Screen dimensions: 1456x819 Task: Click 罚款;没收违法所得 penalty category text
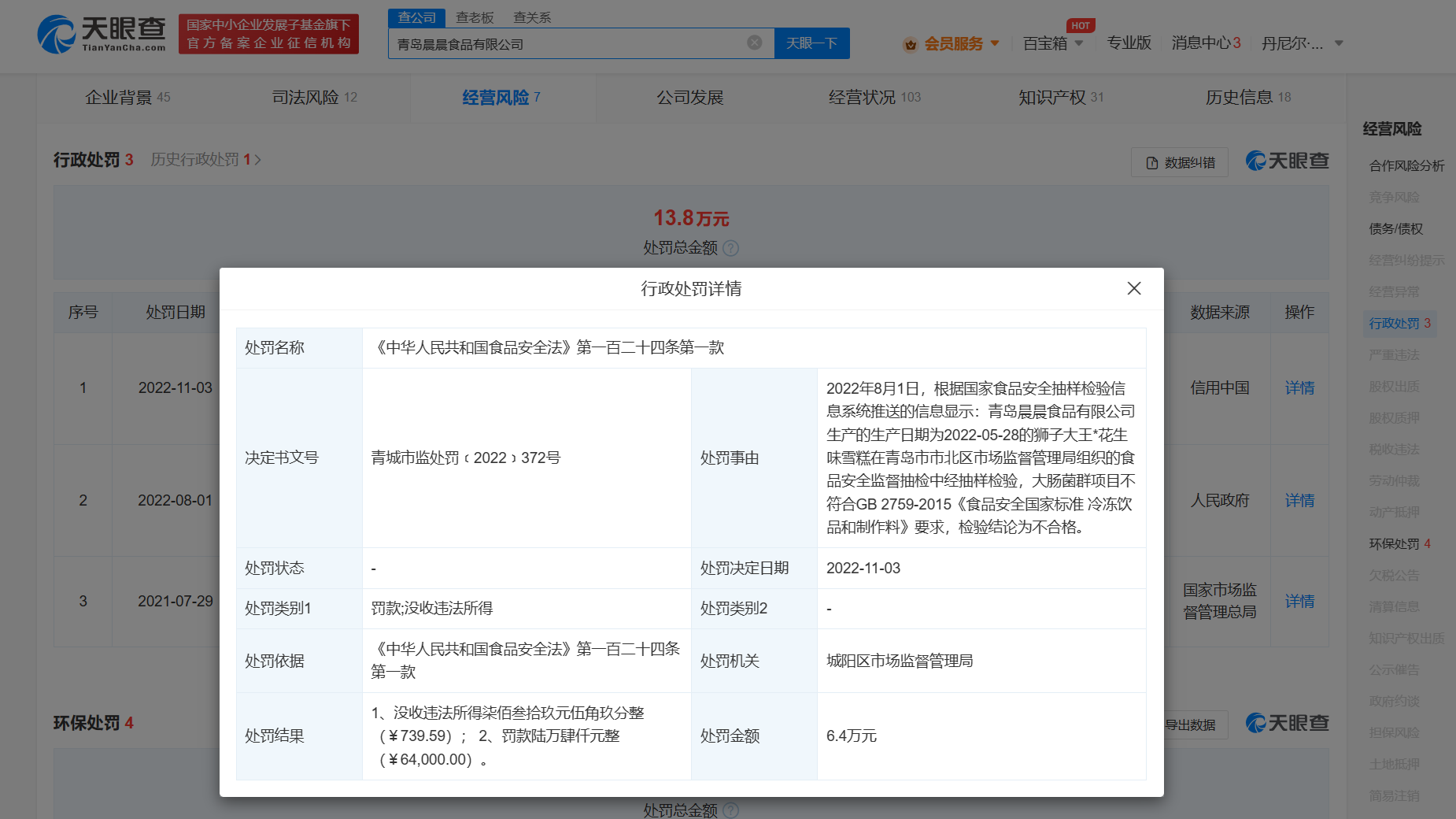[x=432, y=609]
